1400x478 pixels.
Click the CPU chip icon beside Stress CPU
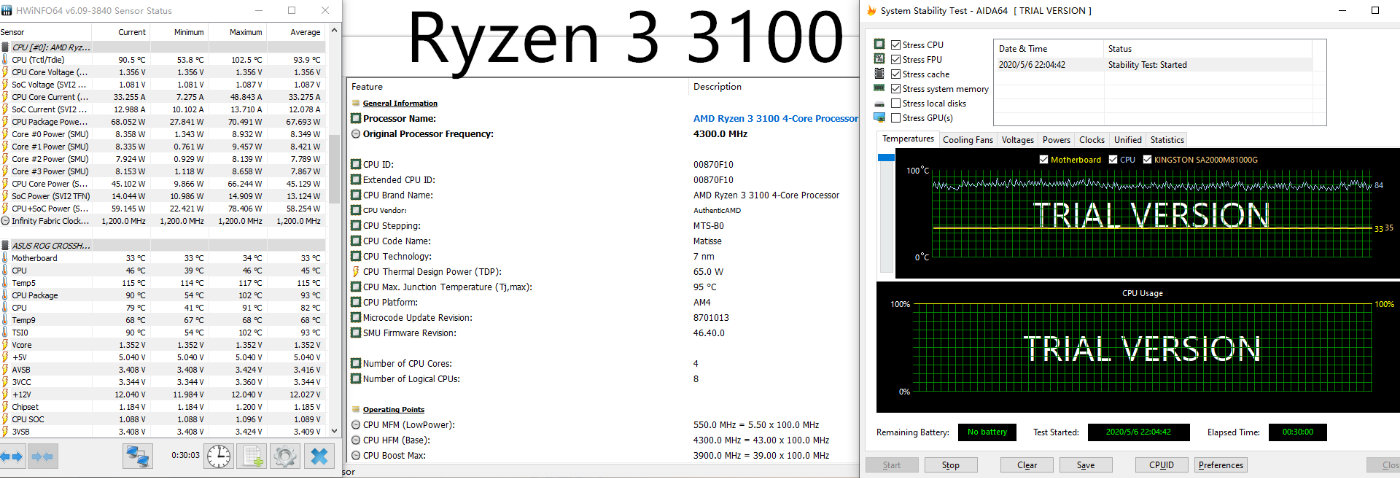coord(879,45)
